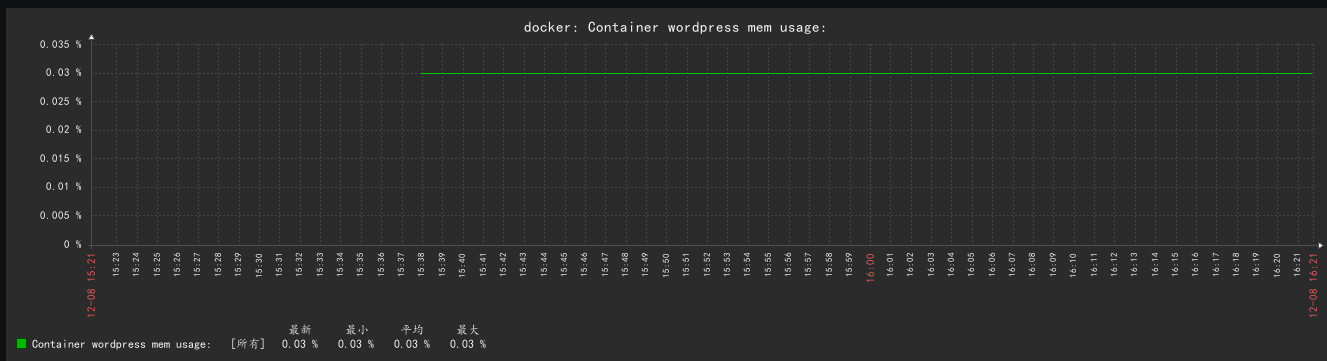The height and width of the screenshot is (361, 1327).
Task: Click the horizontal memory usage data line
Action: tap(867, 73)
